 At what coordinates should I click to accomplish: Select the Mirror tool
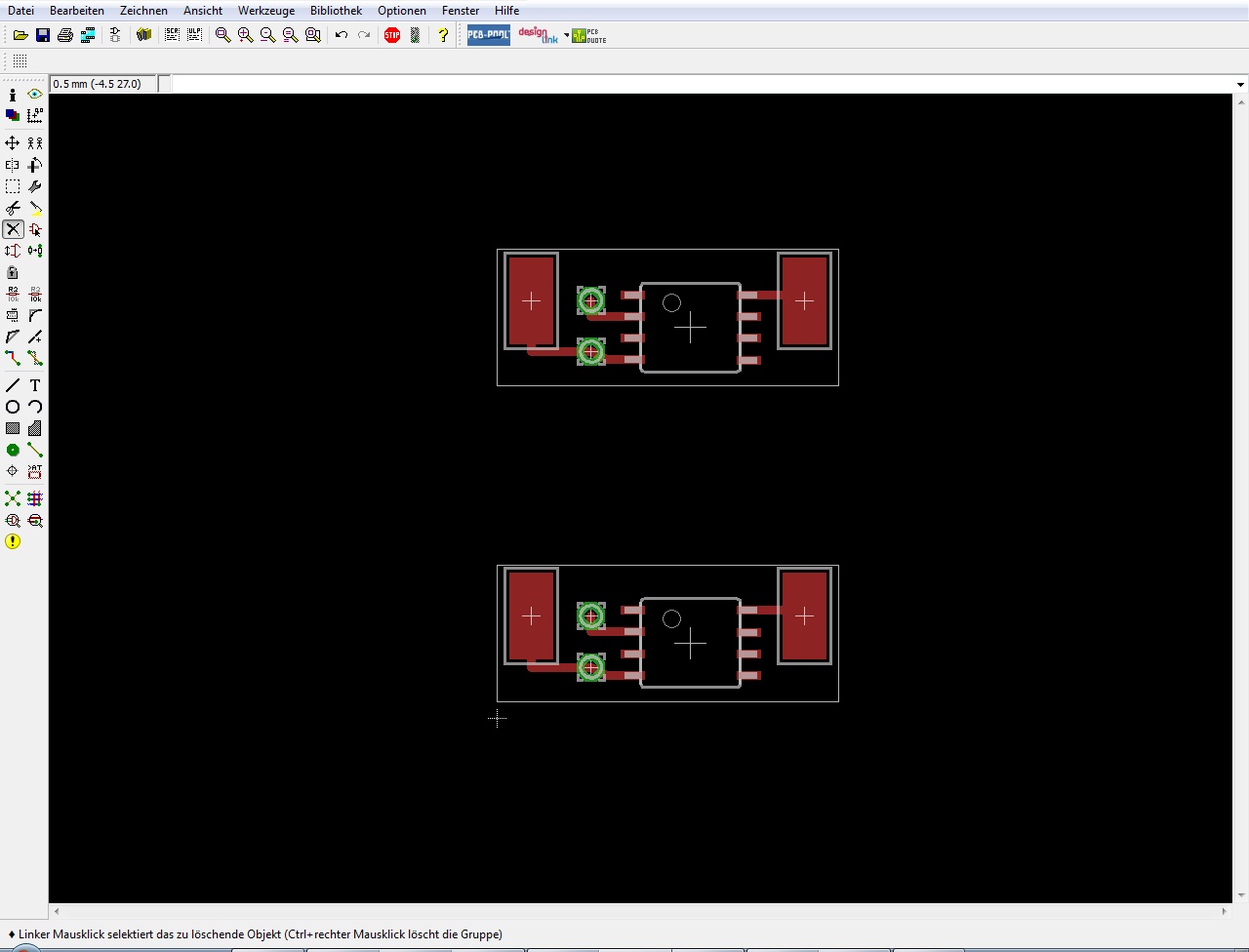pos(13,165)
